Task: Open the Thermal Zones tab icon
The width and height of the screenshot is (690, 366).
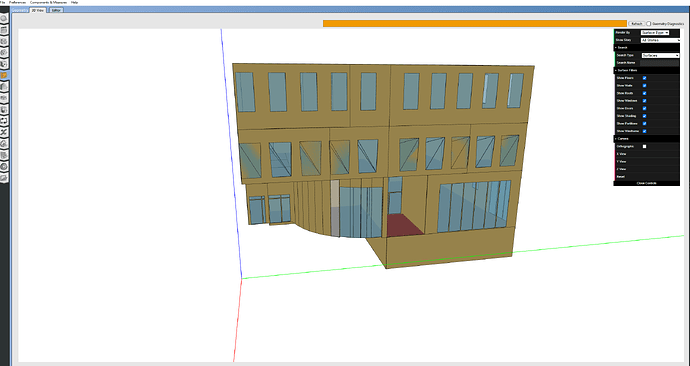Action: tap(4, 110)
